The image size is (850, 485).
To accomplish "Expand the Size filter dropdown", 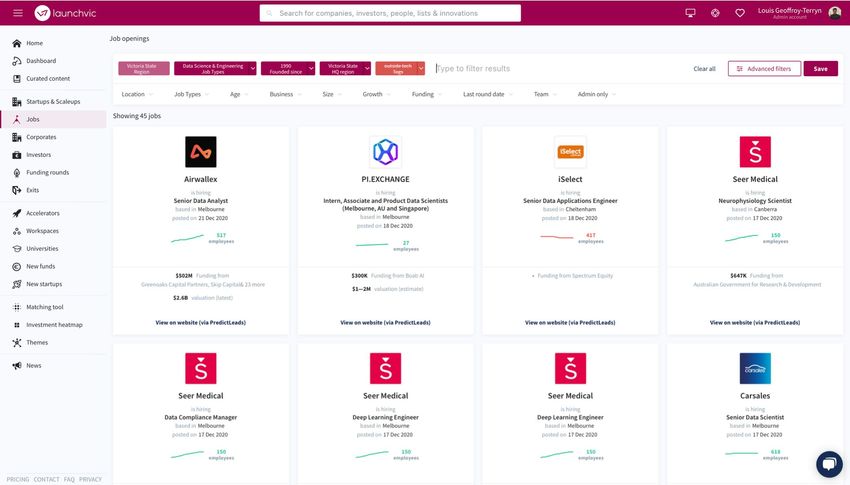I will coord(332,94).
